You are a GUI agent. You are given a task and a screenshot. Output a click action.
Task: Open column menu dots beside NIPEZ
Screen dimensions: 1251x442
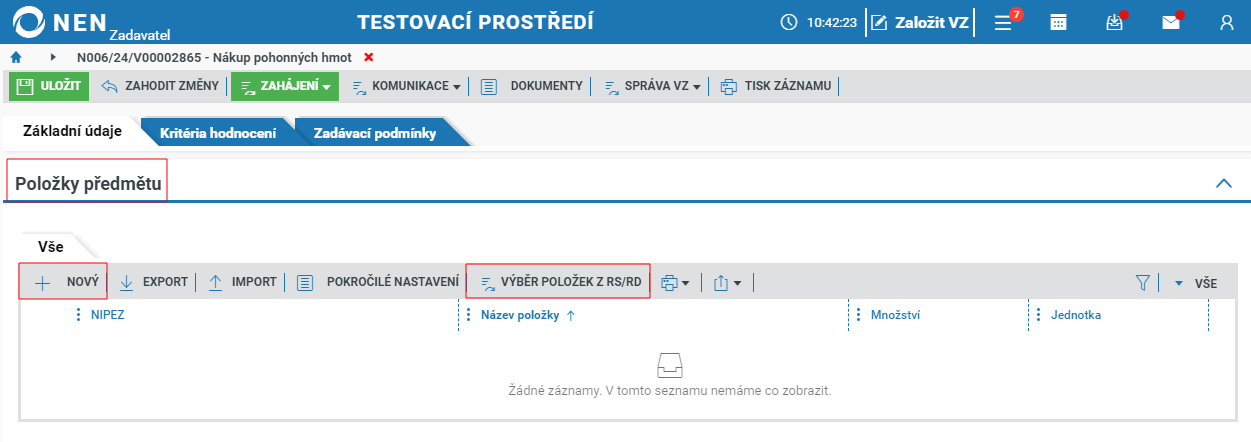(x=78, y=315)
